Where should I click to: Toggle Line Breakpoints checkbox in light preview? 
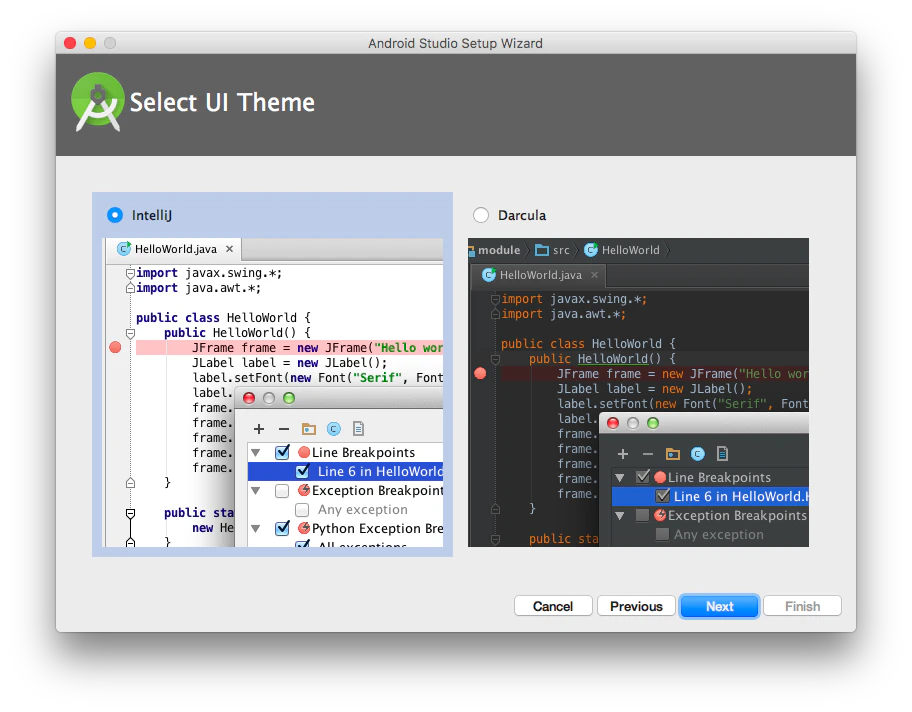282,452
